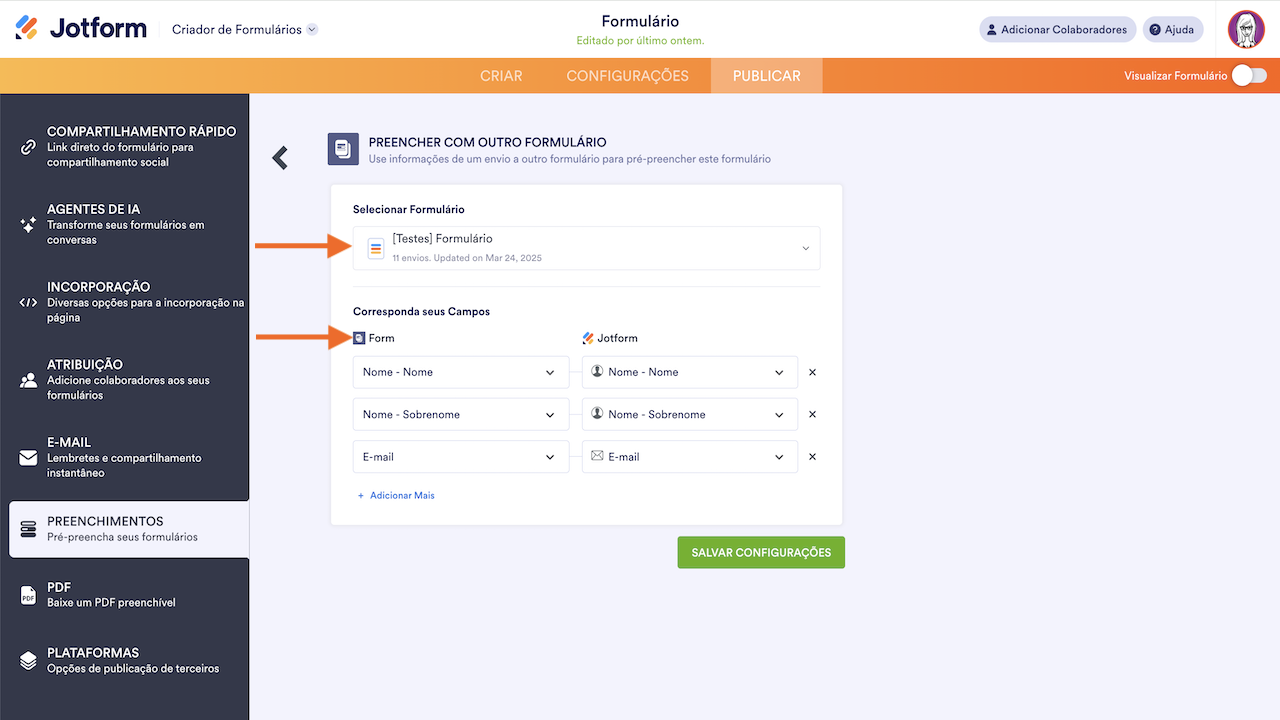The height and width of the screenshot is (720, 1280).
Task: Click the Jotform logo
Action: (x=81, y=29)
